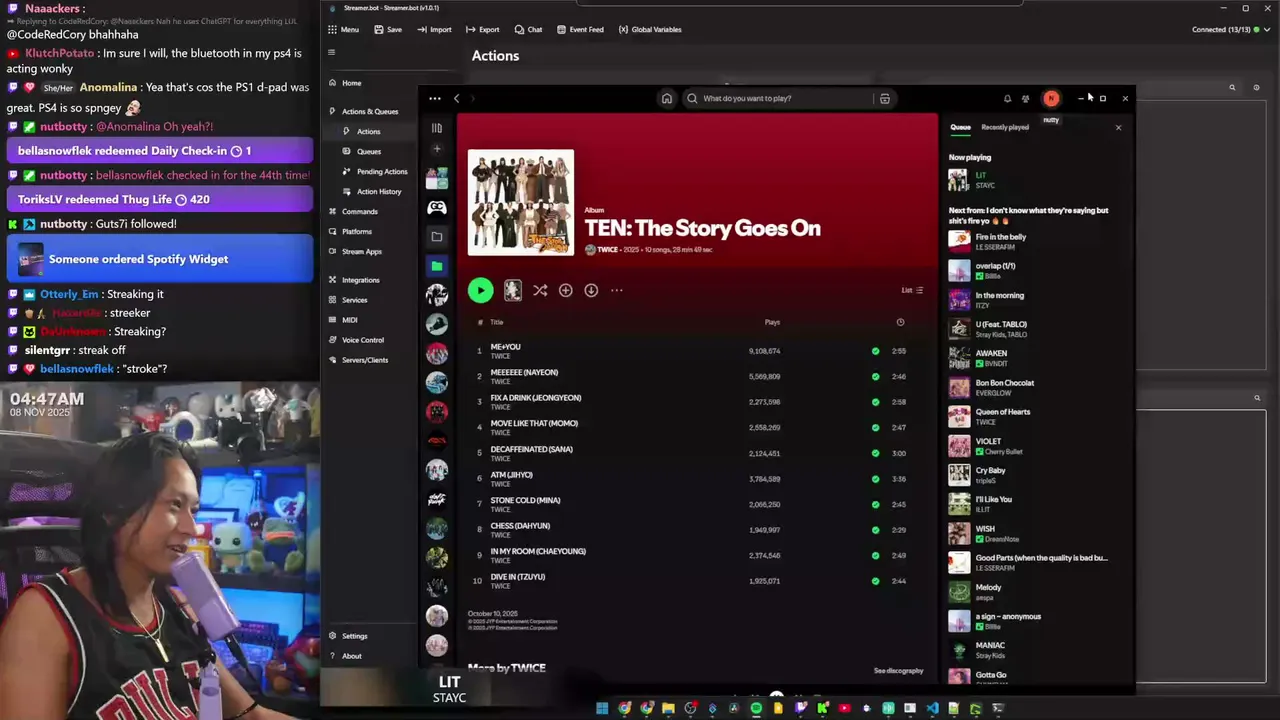Select track ME+YOU
Viewport: 1280px width, 720px height.
tap(505, 347)
